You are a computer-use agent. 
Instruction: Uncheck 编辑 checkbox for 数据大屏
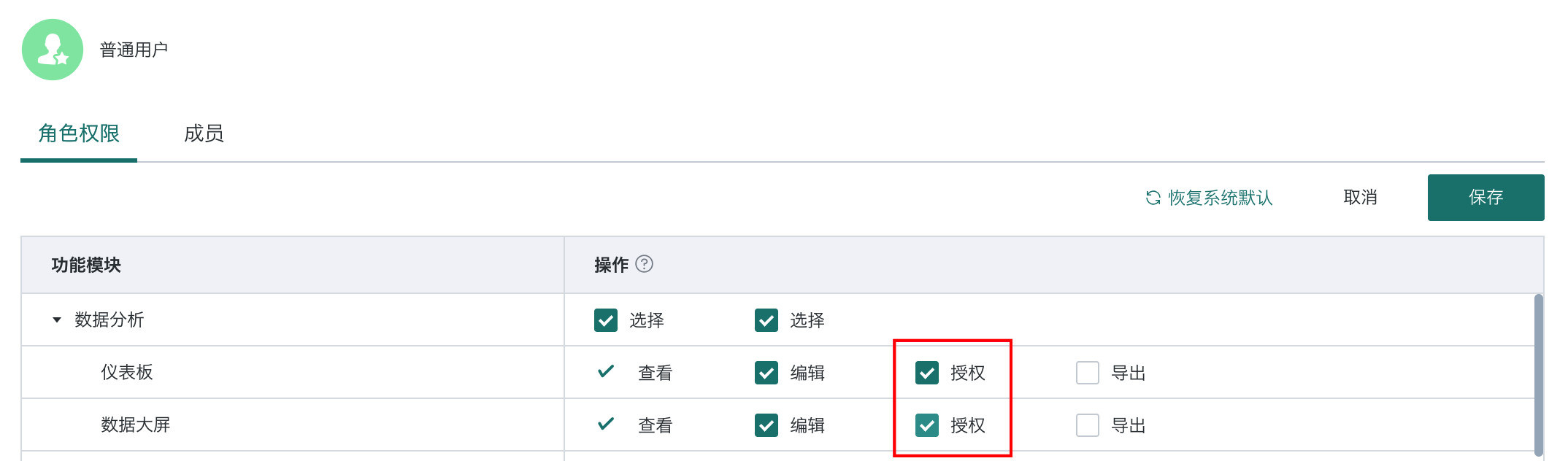766,425
